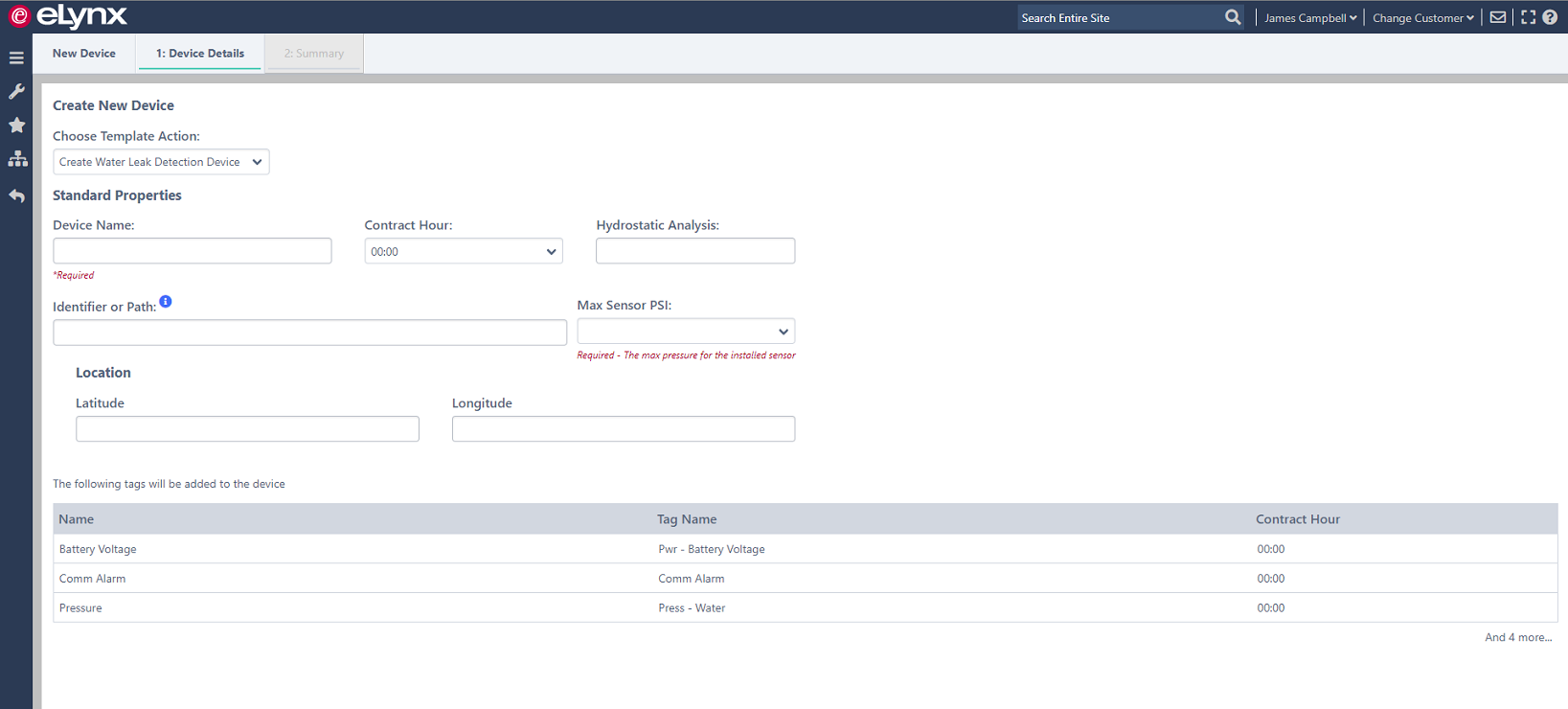Click the And 4 more... link
The width and height of the screenshot is (1568, 709).
pos(1518,637)
